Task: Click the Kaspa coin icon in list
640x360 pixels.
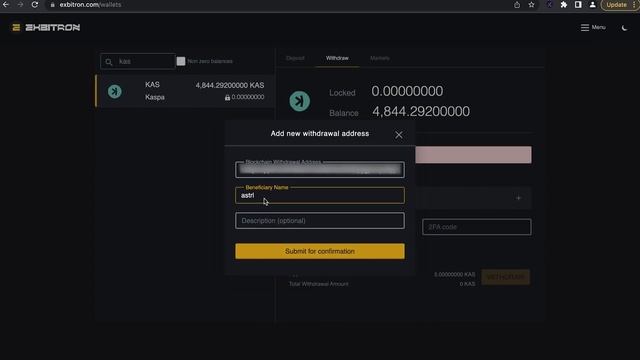Action: 115,91
